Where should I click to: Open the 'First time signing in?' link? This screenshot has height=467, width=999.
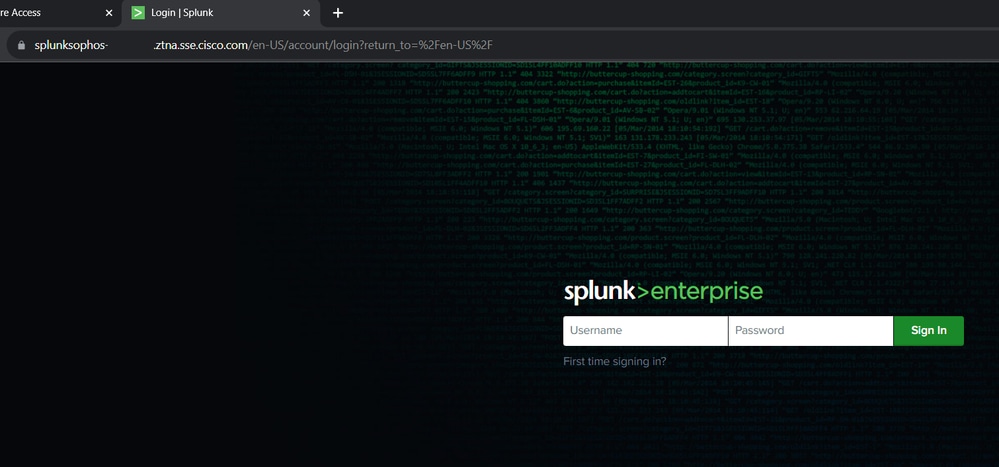coord(615,361)
